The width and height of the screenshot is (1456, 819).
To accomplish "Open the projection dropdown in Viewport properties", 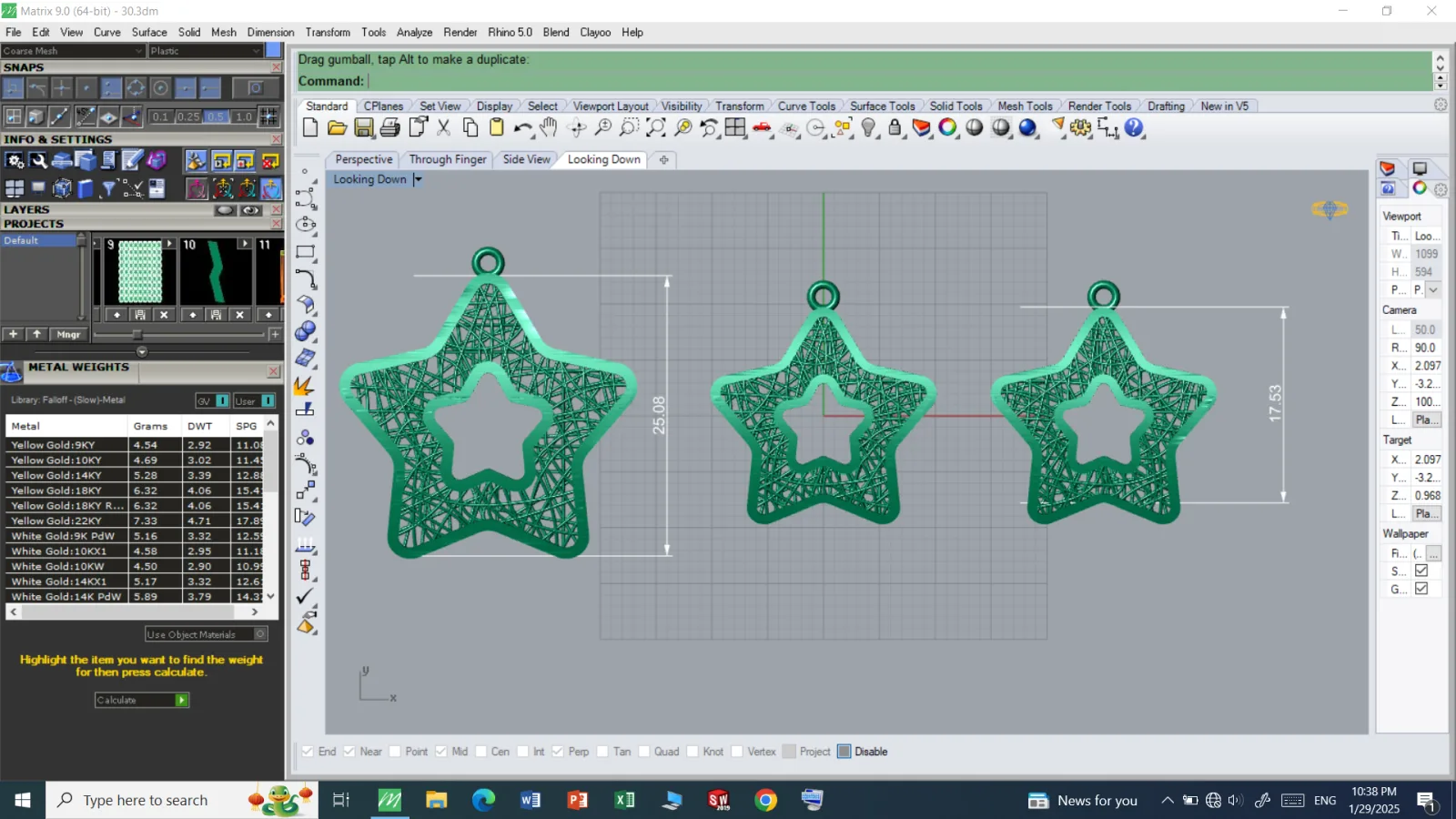I will [x=1433, y=289].
